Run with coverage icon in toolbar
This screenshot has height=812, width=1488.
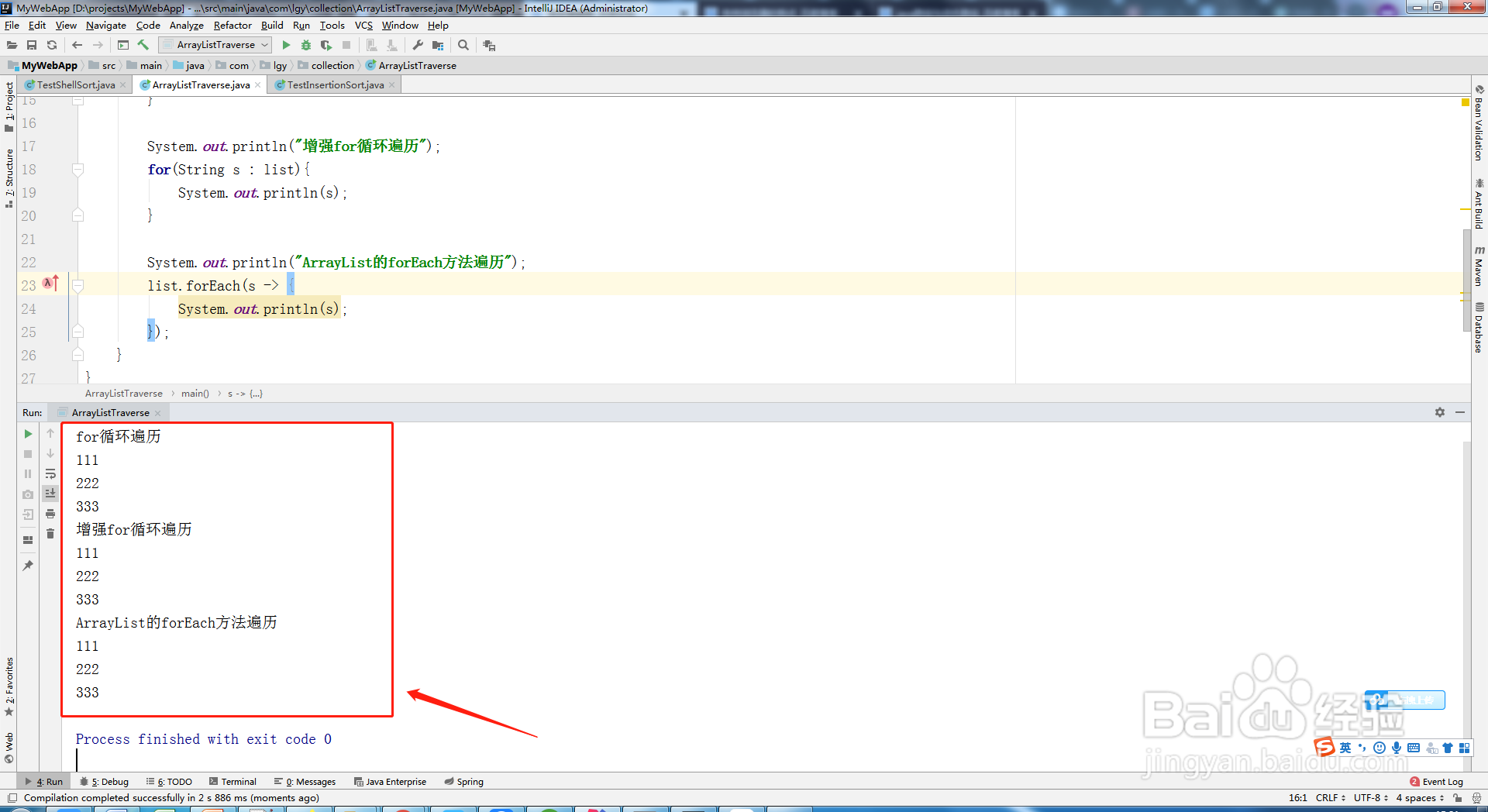point(326,45)
